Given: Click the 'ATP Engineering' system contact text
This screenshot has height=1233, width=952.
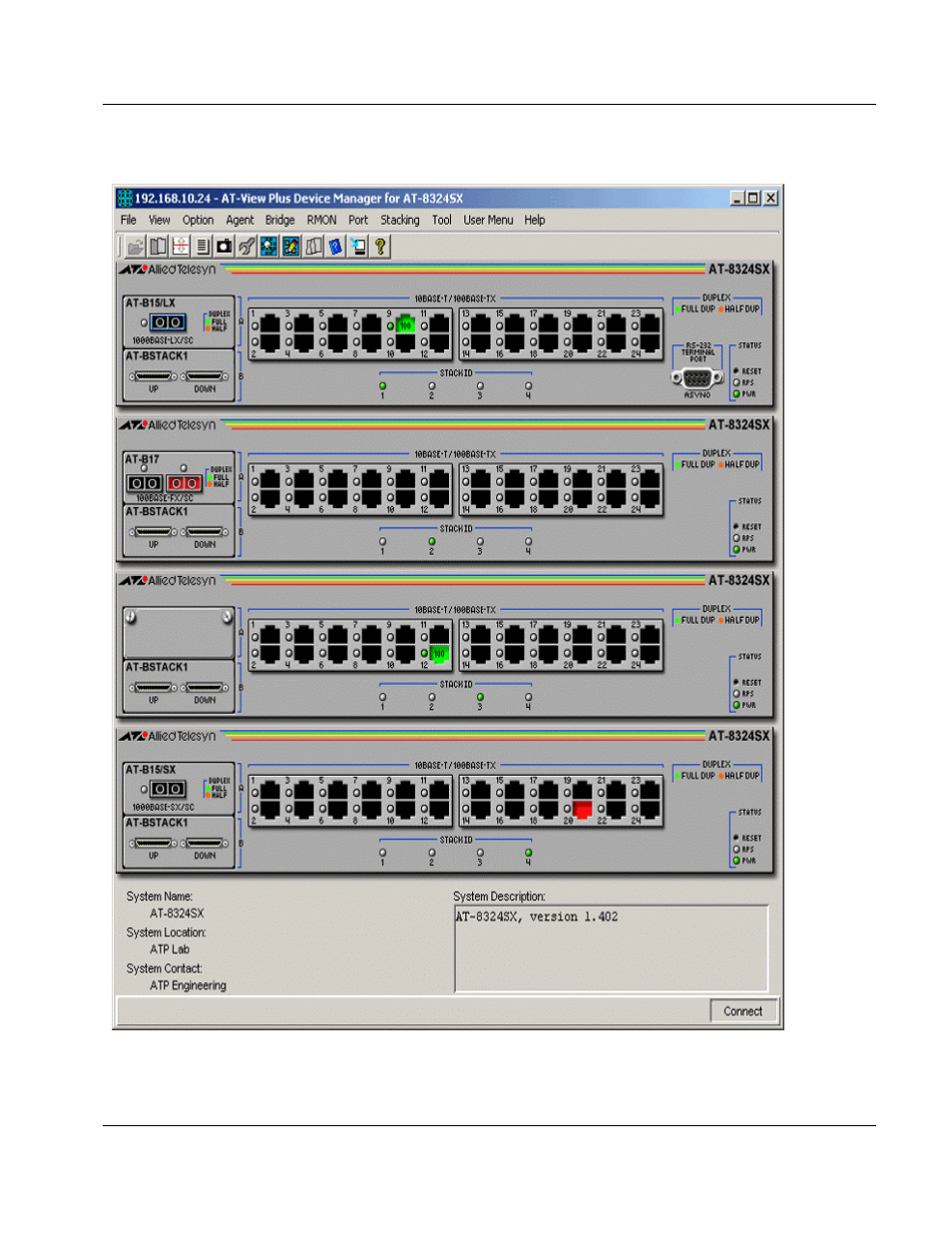Looking at the screenshot, I should point(188,985).
